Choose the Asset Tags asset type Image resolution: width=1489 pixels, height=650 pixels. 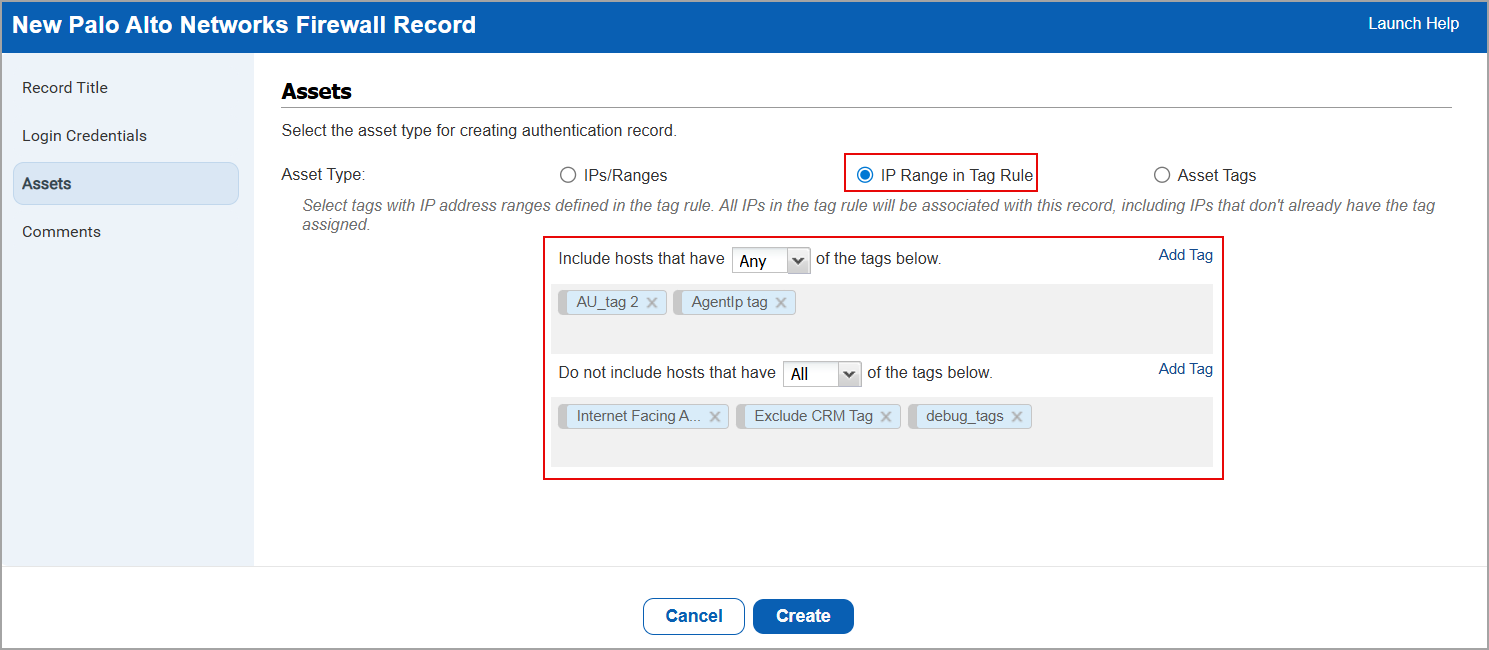click(1161, 174)
